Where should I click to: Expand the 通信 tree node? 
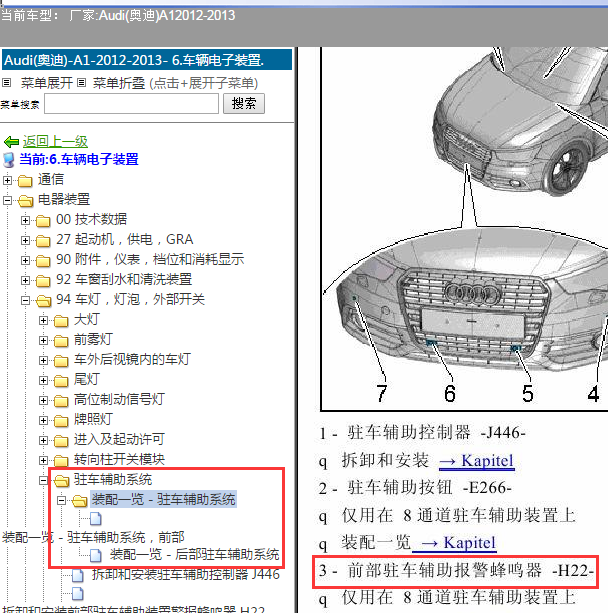pyautogui.click(x=7, y=180)
